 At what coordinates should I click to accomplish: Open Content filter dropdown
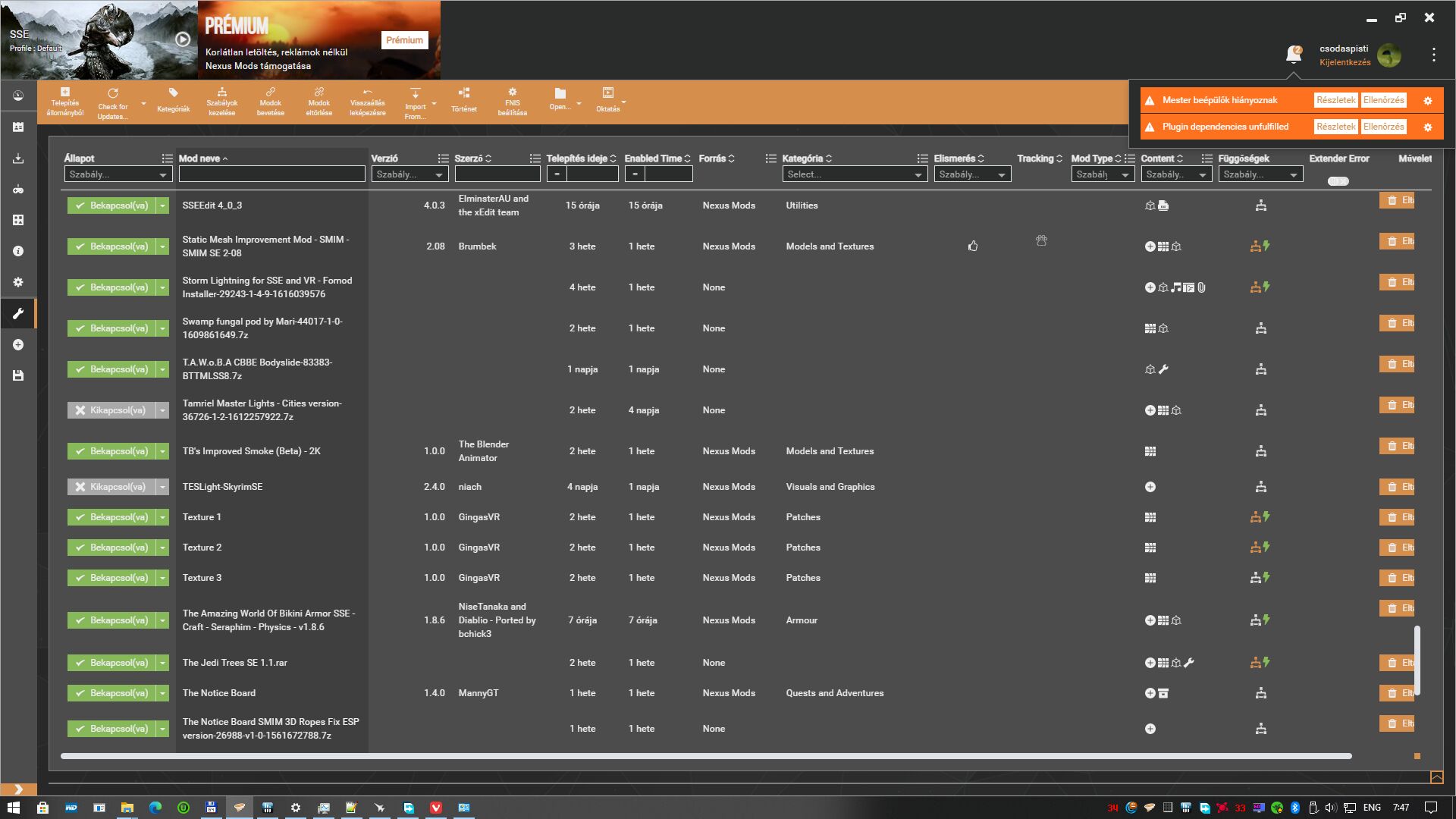coord(1176,174)
